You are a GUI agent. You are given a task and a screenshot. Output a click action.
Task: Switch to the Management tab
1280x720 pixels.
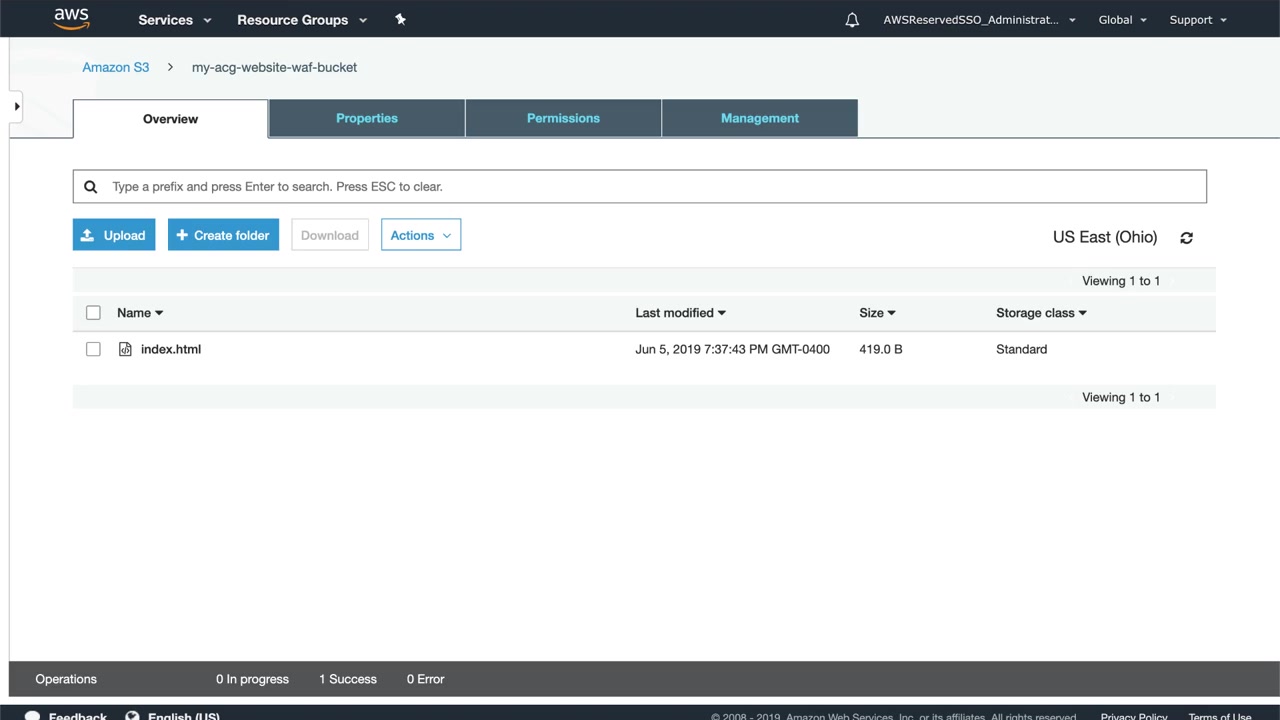[x=760, y=118]
